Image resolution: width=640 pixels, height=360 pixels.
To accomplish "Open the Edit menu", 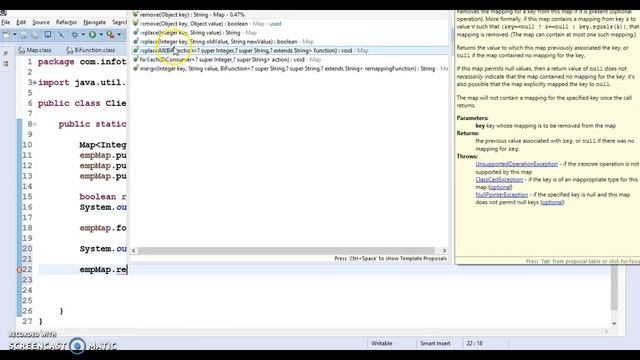I will tap(21, 22).
